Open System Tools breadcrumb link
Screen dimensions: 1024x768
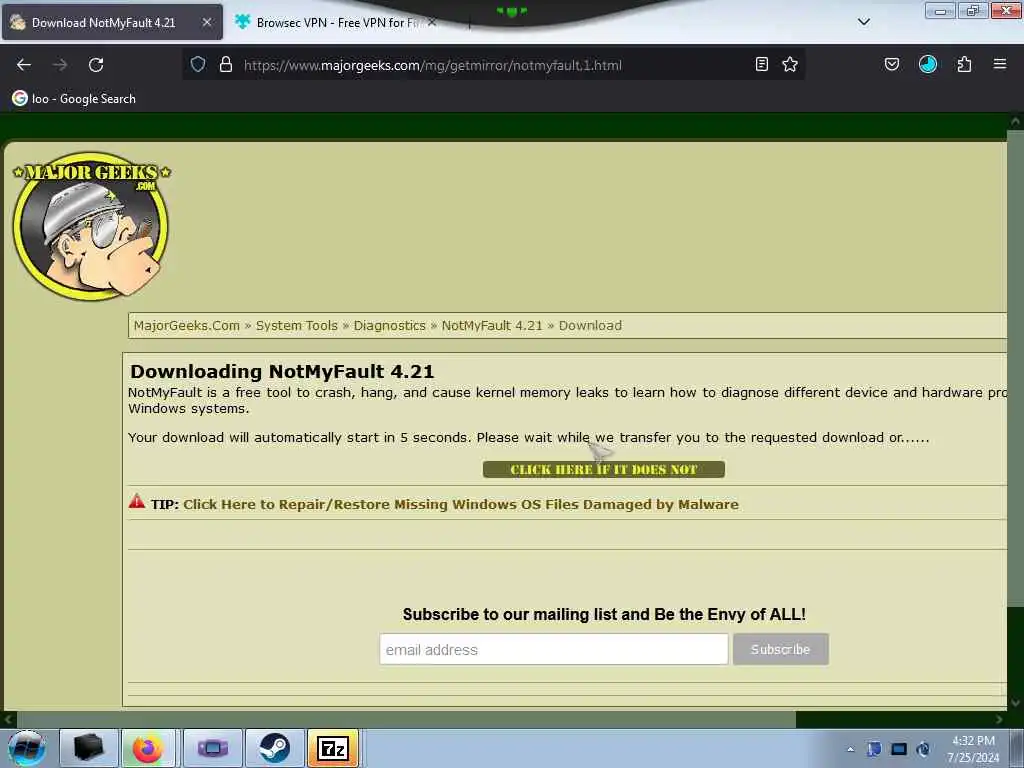click(x=296, y=325)
